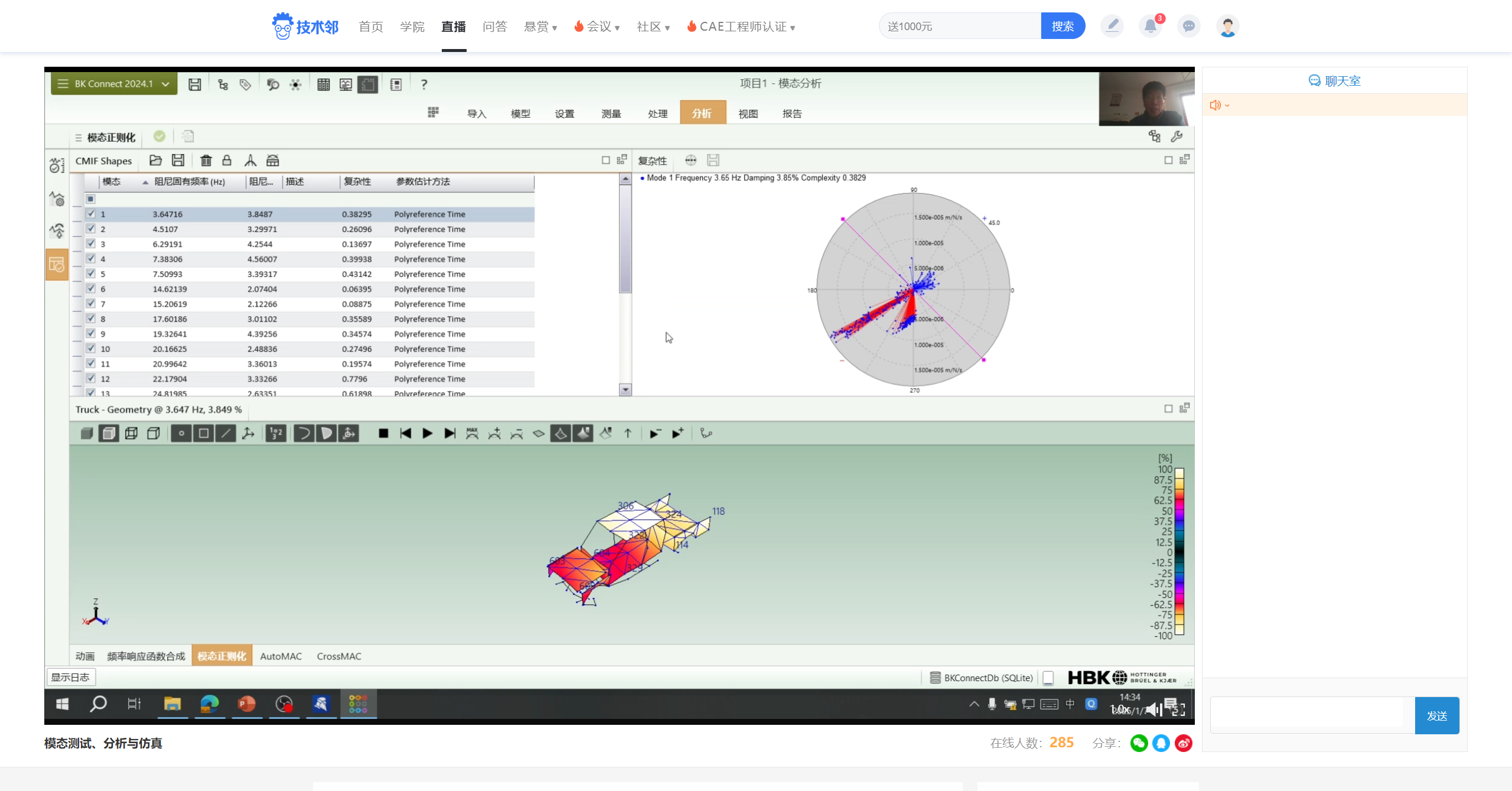Screen dimensions: 1512x791
Task: Open BK Connect 2024.1 dropdown menu
Action: [x=114, y=84]
